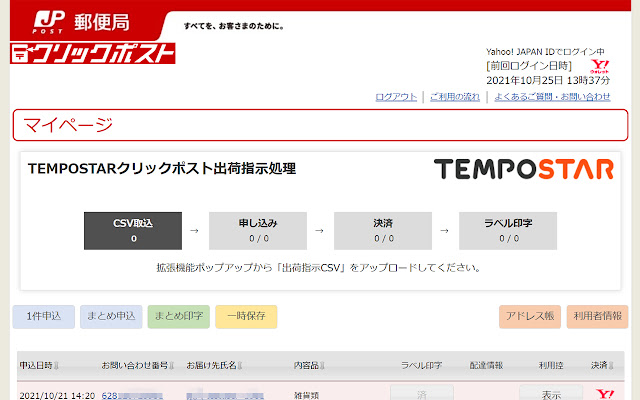Click the 出荷指示CSV upload instruction text

tap(318, 268)
